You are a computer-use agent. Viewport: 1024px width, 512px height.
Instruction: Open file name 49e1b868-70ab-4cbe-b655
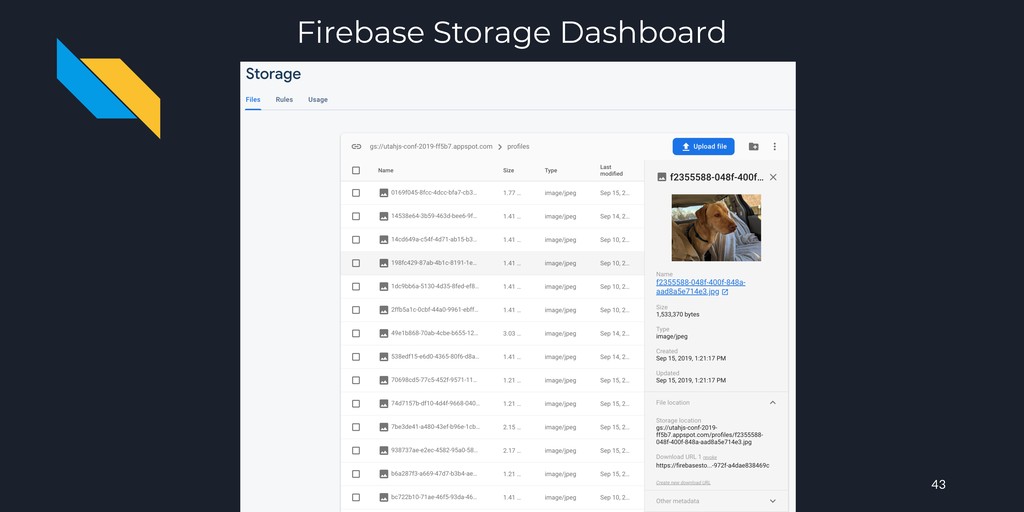point(434,333)
